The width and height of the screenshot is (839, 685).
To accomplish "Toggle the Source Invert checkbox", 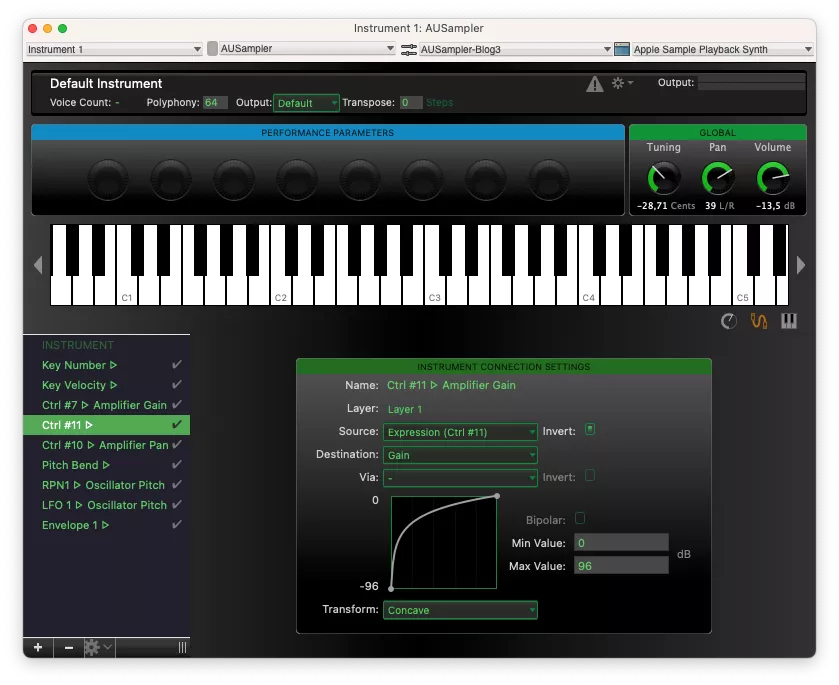I will pyautogui.click(x=590, y=430).
